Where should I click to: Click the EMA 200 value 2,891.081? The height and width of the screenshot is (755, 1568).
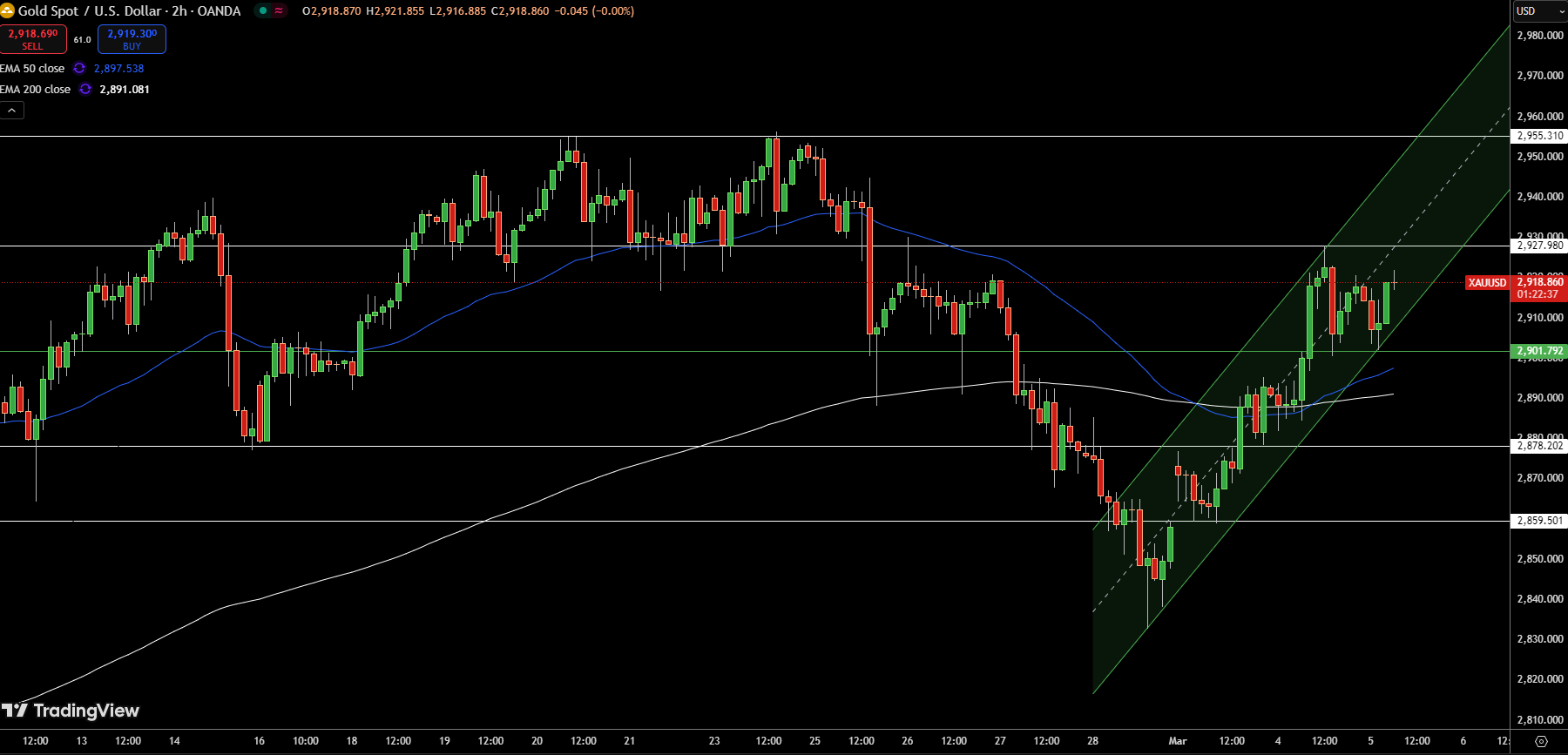(x=125, y=89)
